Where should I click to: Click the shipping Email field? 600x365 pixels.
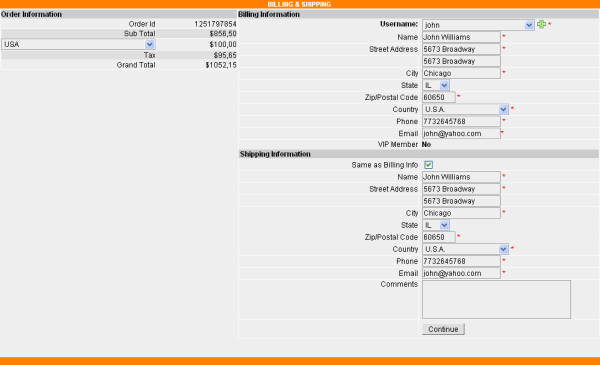[461, 273]
